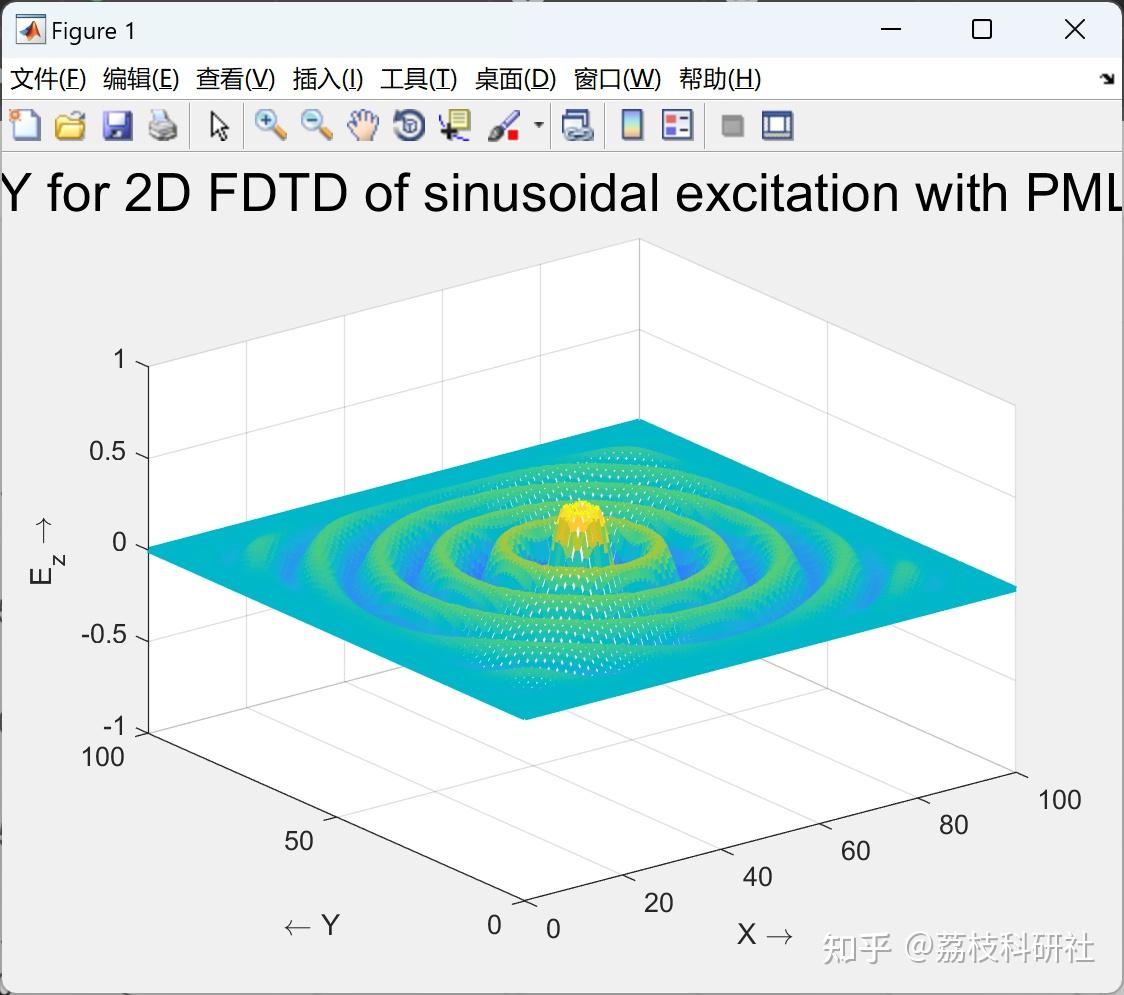1124x995 pixels.
Task: Select the Pan (hand) tool
Action: (362, 125)
